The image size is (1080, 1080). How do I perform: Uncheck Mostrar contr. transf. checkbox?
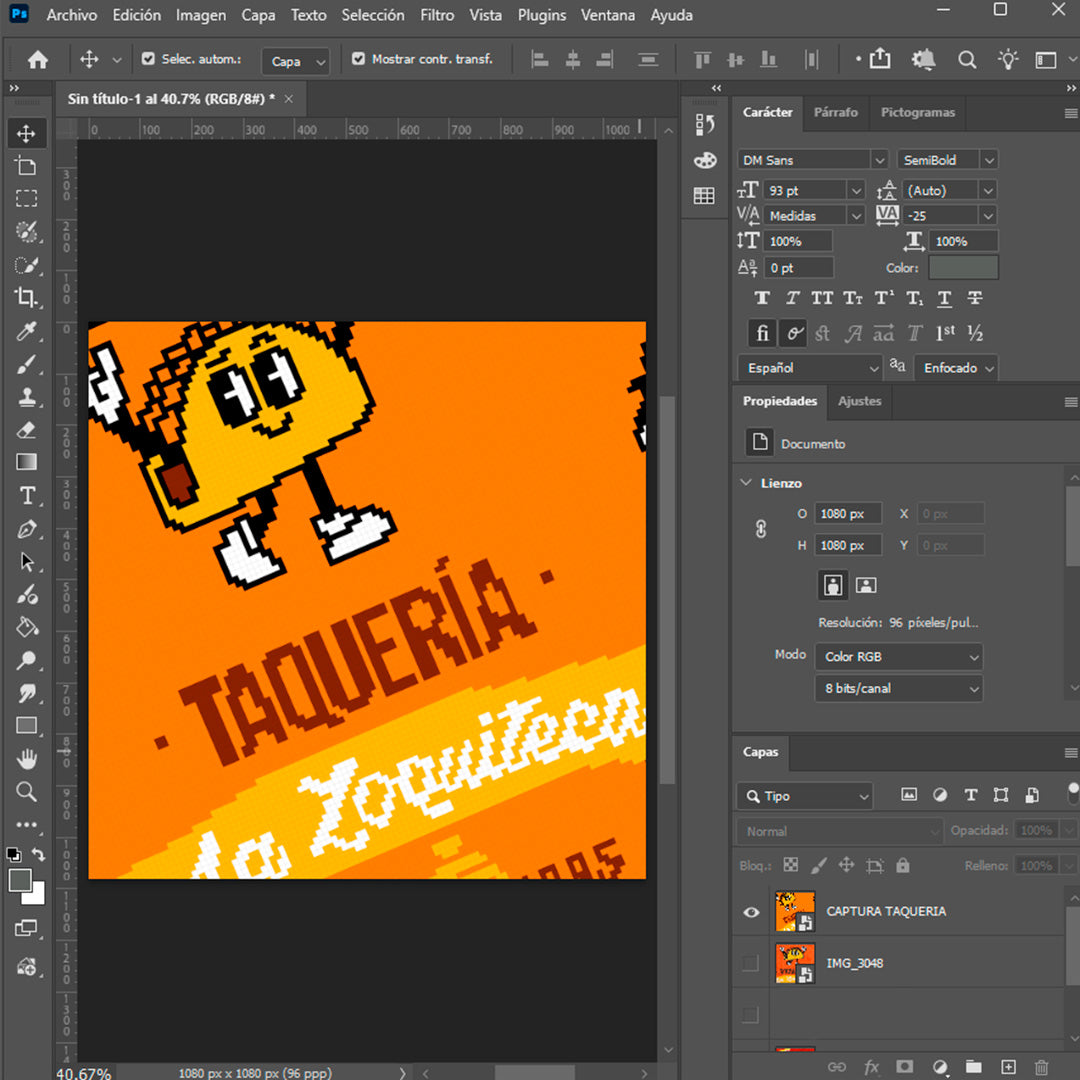pyautogui.click(x=358, y=59)
